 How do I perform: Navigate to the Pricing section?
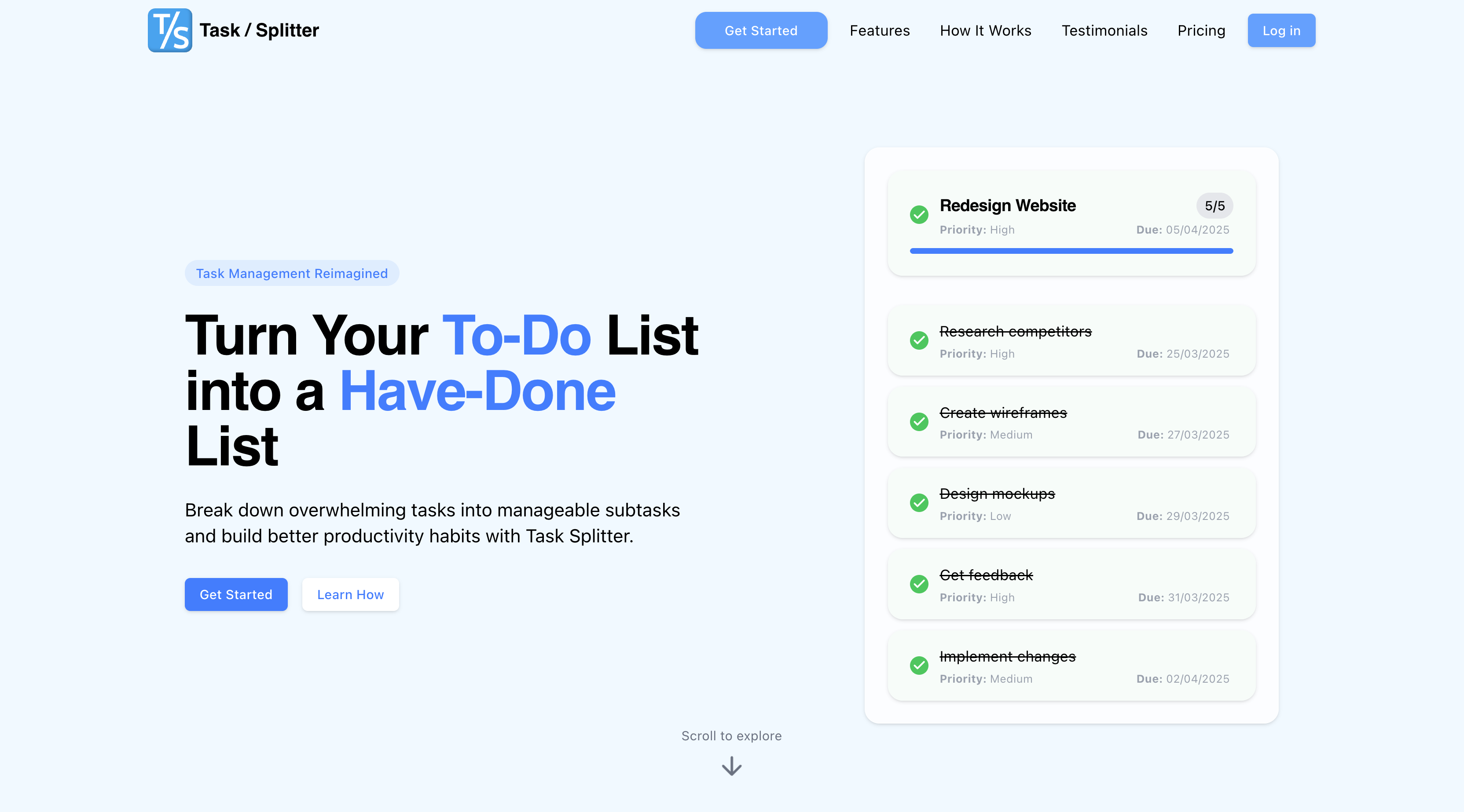tap(1201, 31)
